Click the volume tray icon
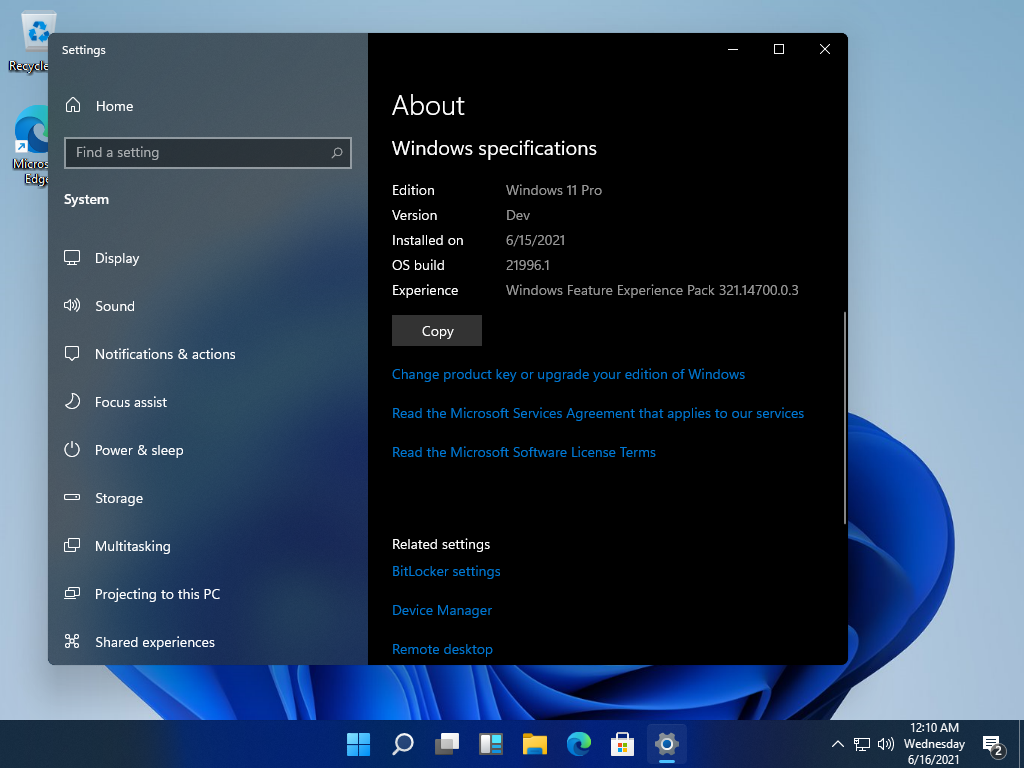Screen dimensions: 1024x768 886,744
